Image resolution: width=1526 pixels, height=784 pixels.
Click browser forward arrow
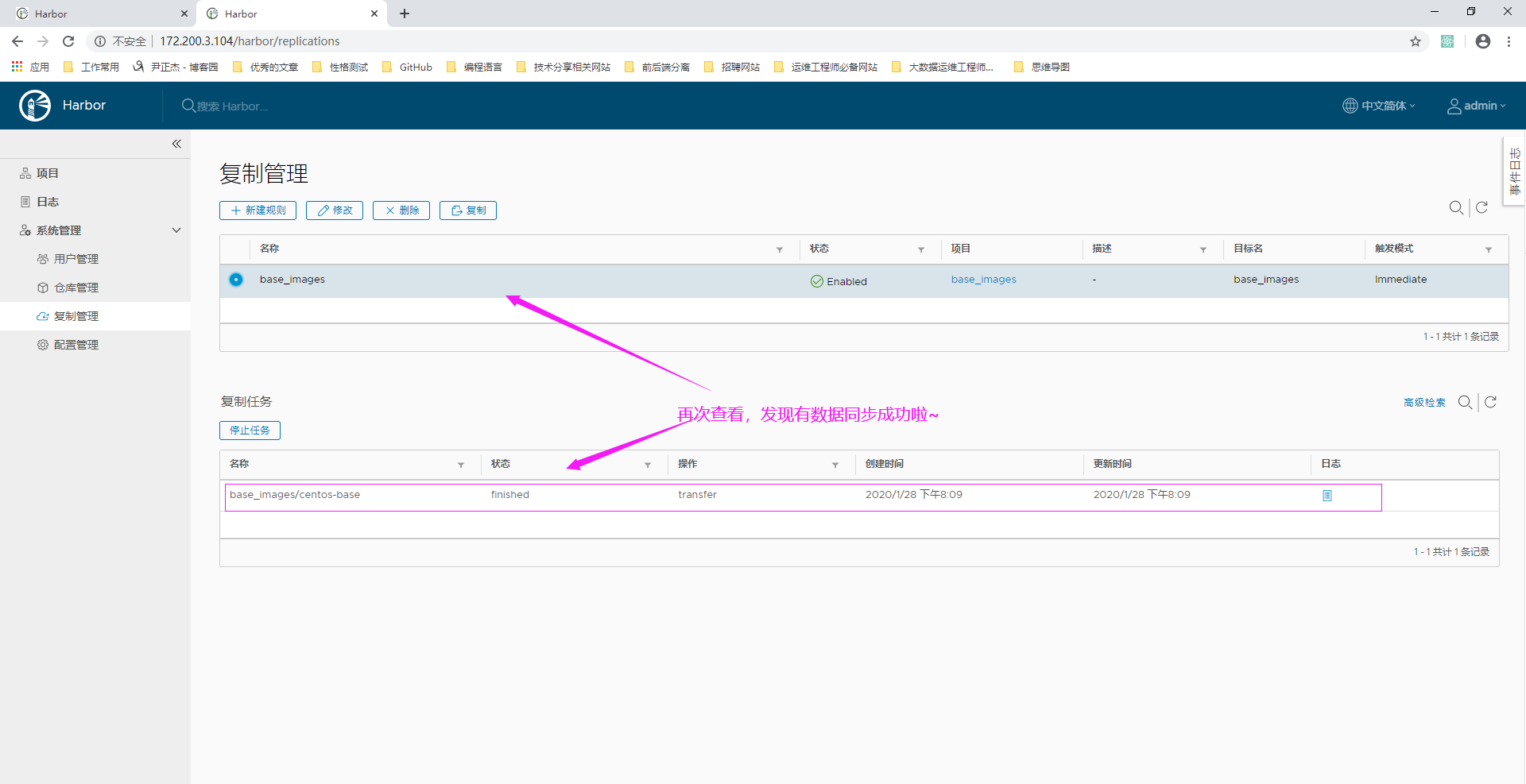click(43, 41)
